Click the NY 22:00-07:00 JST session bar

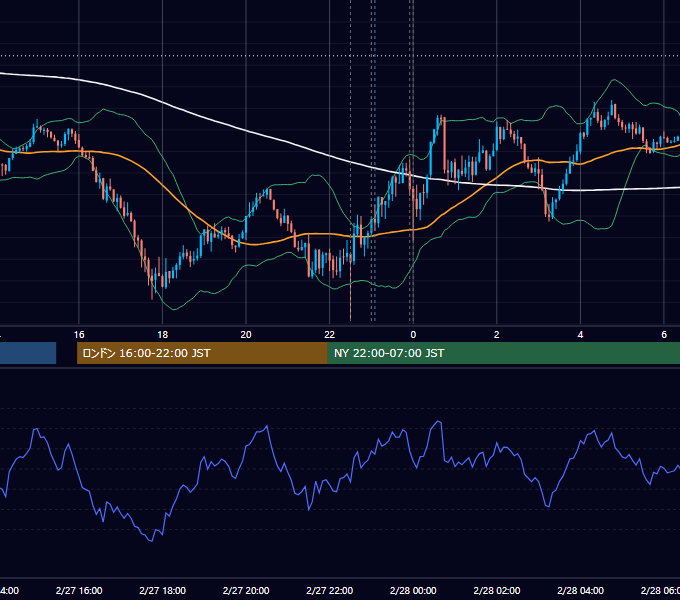click(503, 353)
